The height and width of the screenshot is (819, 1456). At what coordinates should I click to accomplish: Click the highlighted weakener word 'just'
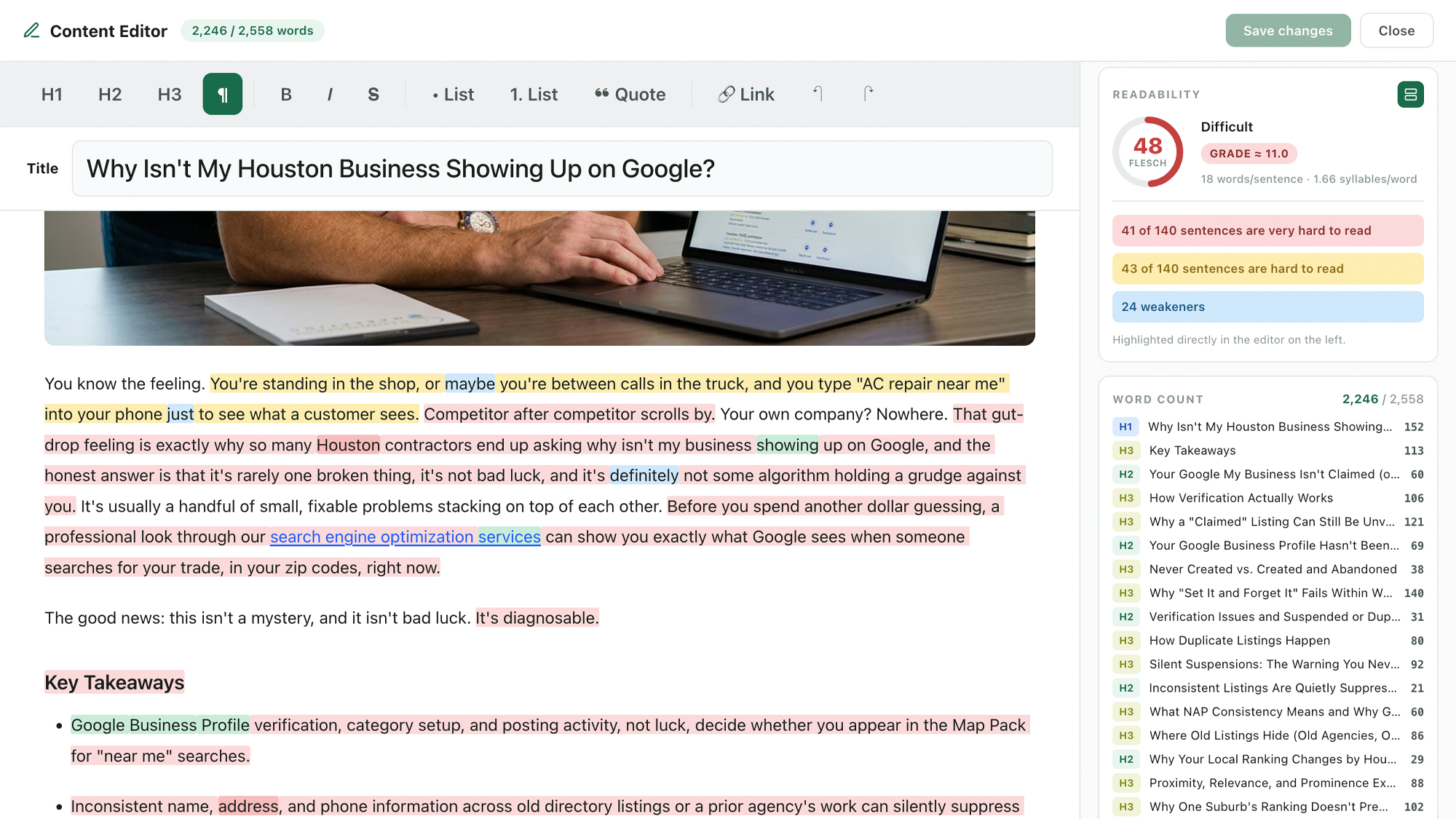[181, 415]
